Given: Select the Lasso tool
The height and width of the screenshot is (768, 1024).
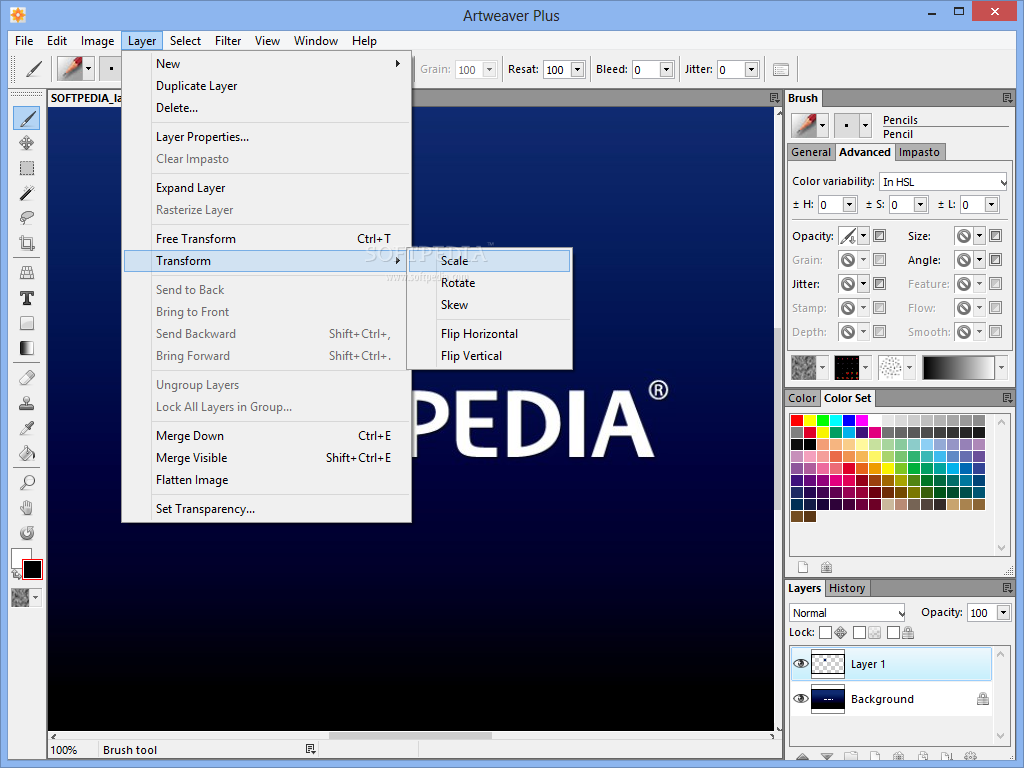Looking at the screenshot, I should 27,217.
